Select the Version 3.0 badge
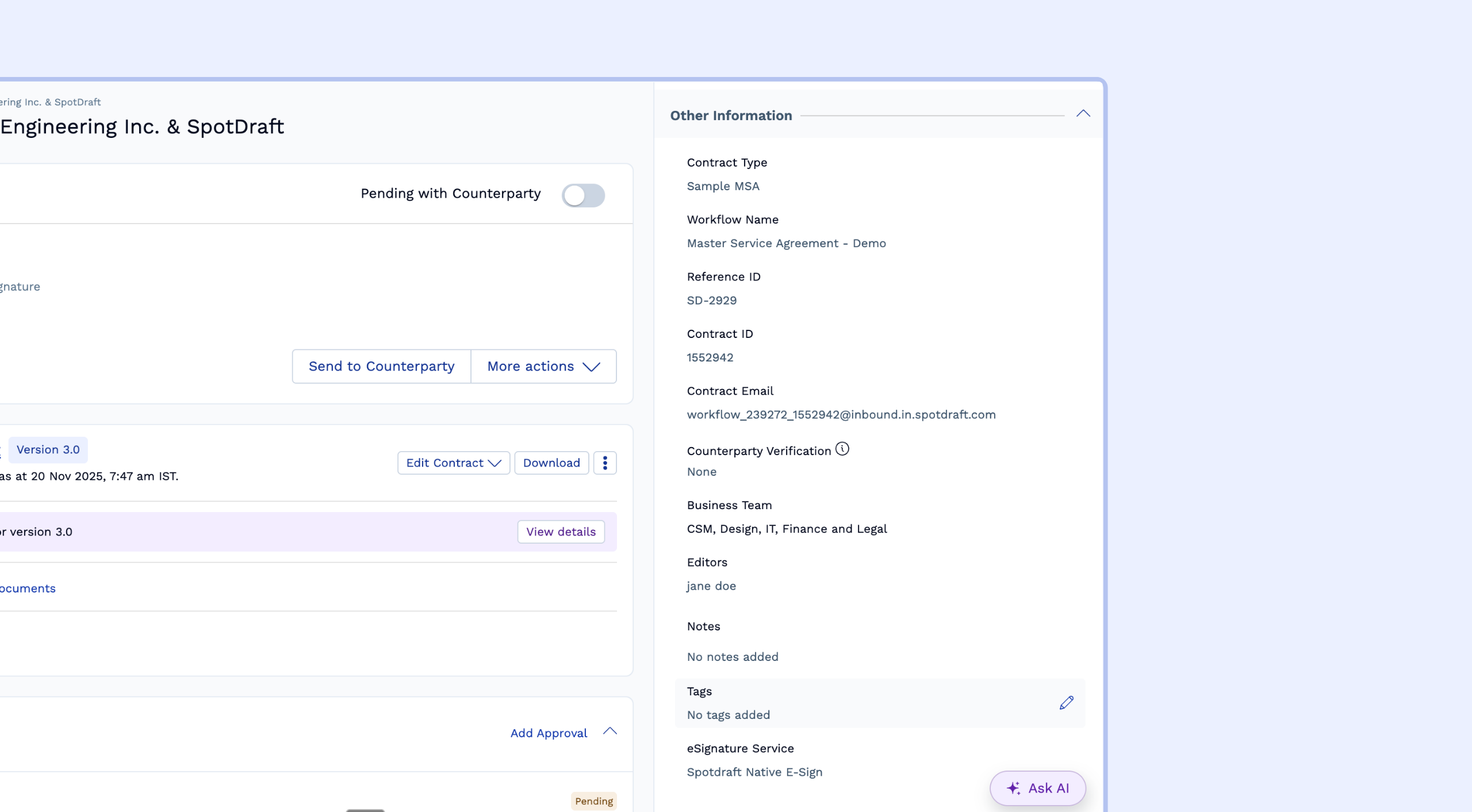 pos(48,449)
